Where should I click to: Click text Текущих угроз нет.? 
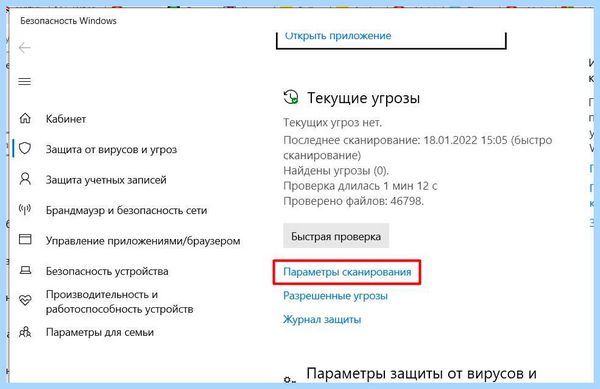(333, 123)
